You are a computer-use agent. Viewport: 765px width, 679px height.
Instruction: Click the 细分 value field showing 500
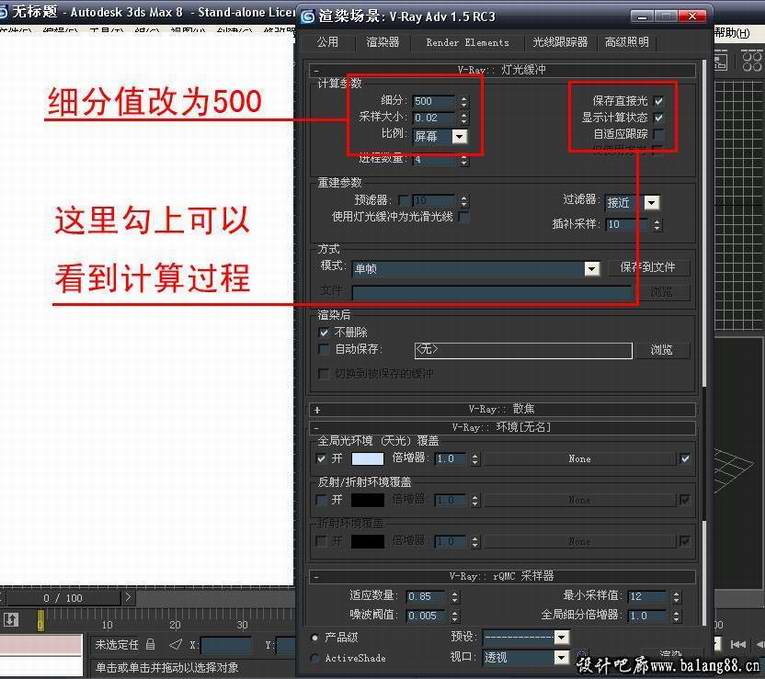[433, 101]
